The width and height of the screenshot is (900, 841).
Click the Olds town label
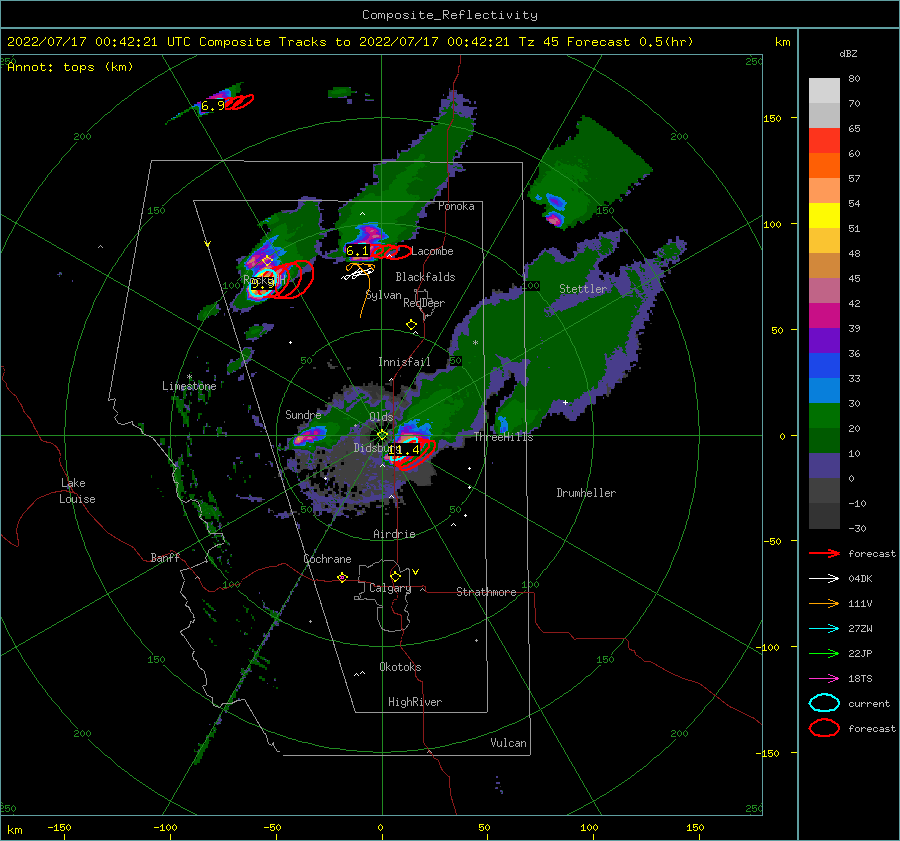(x=381, y=416)
